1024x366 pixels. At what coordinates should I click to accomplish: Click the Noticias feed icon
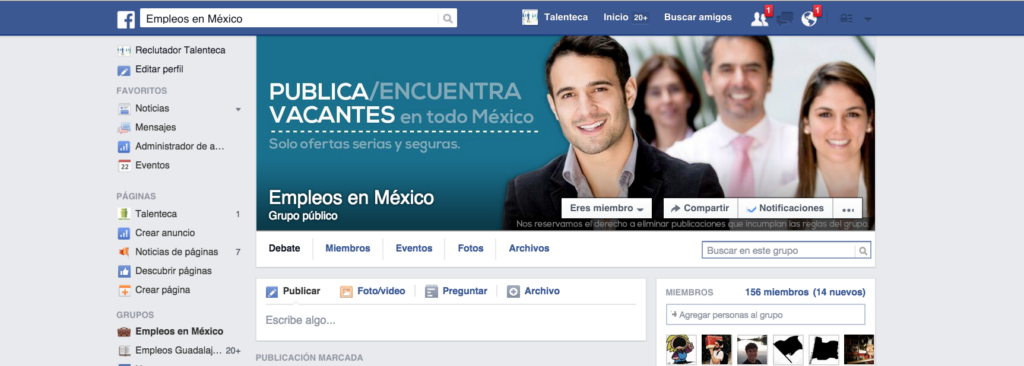click(x=124, y=108)
